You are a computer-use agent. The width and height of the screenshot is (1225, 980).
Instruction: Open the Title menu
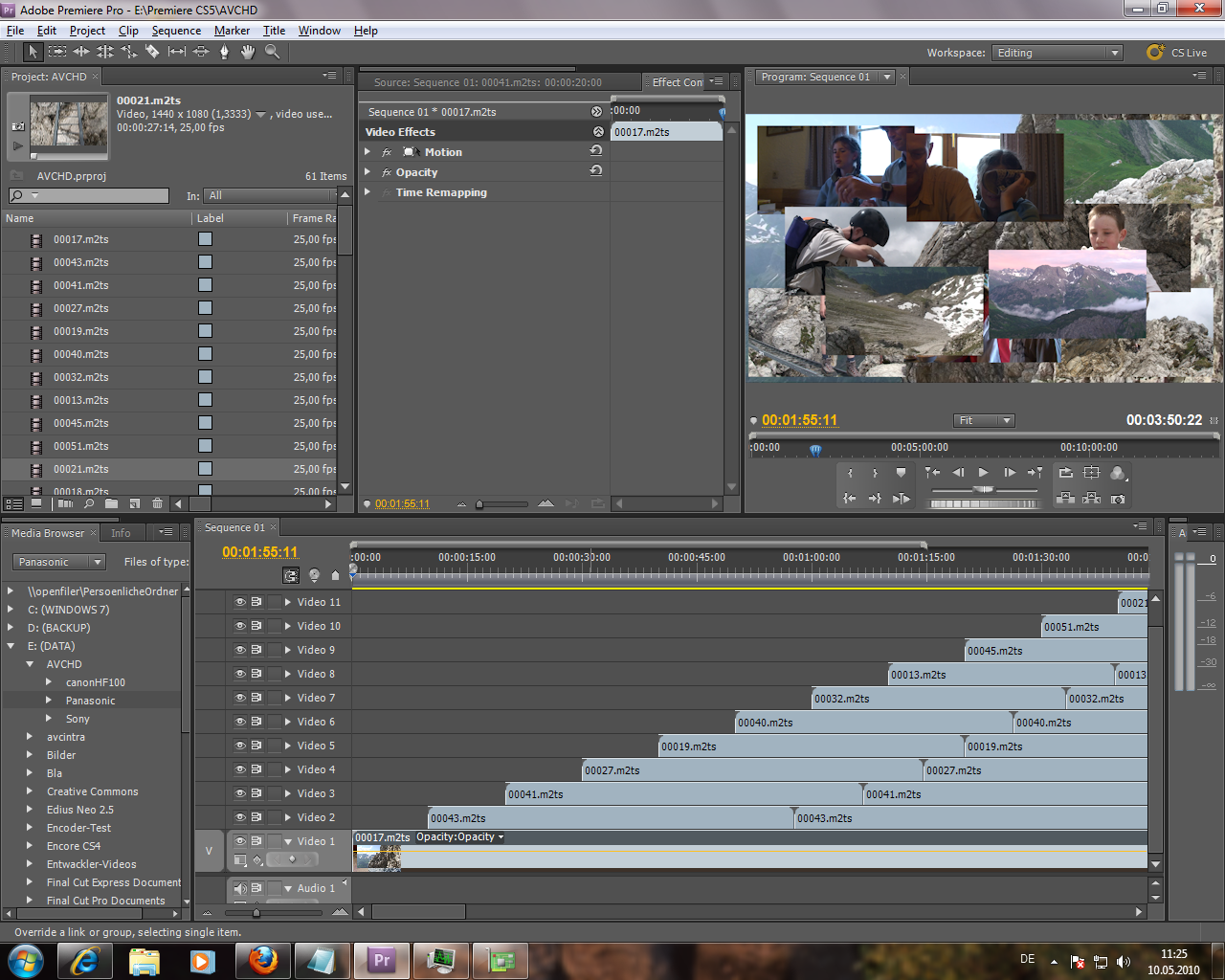274,31
